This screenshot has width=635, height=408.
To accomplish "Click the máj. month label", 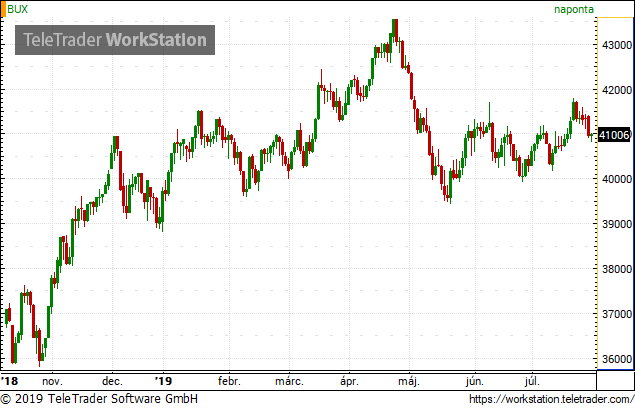I will [409, 382].
